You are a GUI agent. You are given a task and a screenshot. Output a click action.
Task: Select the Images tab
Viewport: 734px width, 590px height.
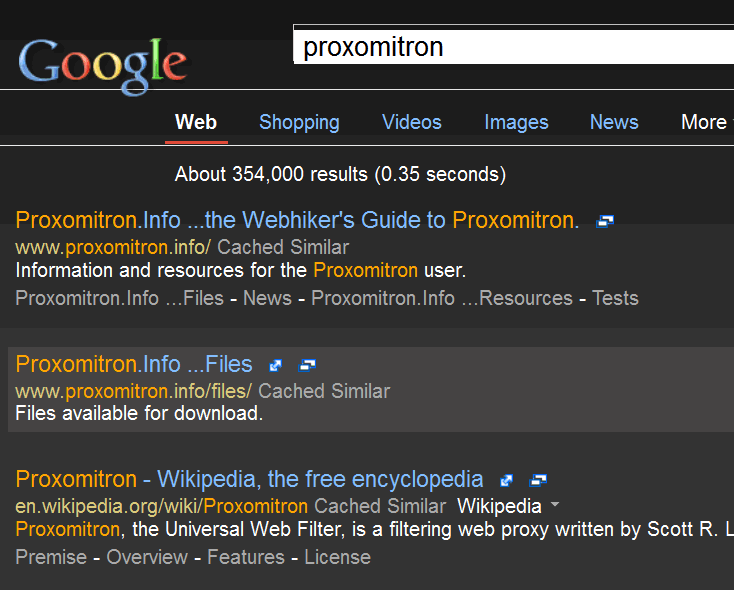pos(516,122)
